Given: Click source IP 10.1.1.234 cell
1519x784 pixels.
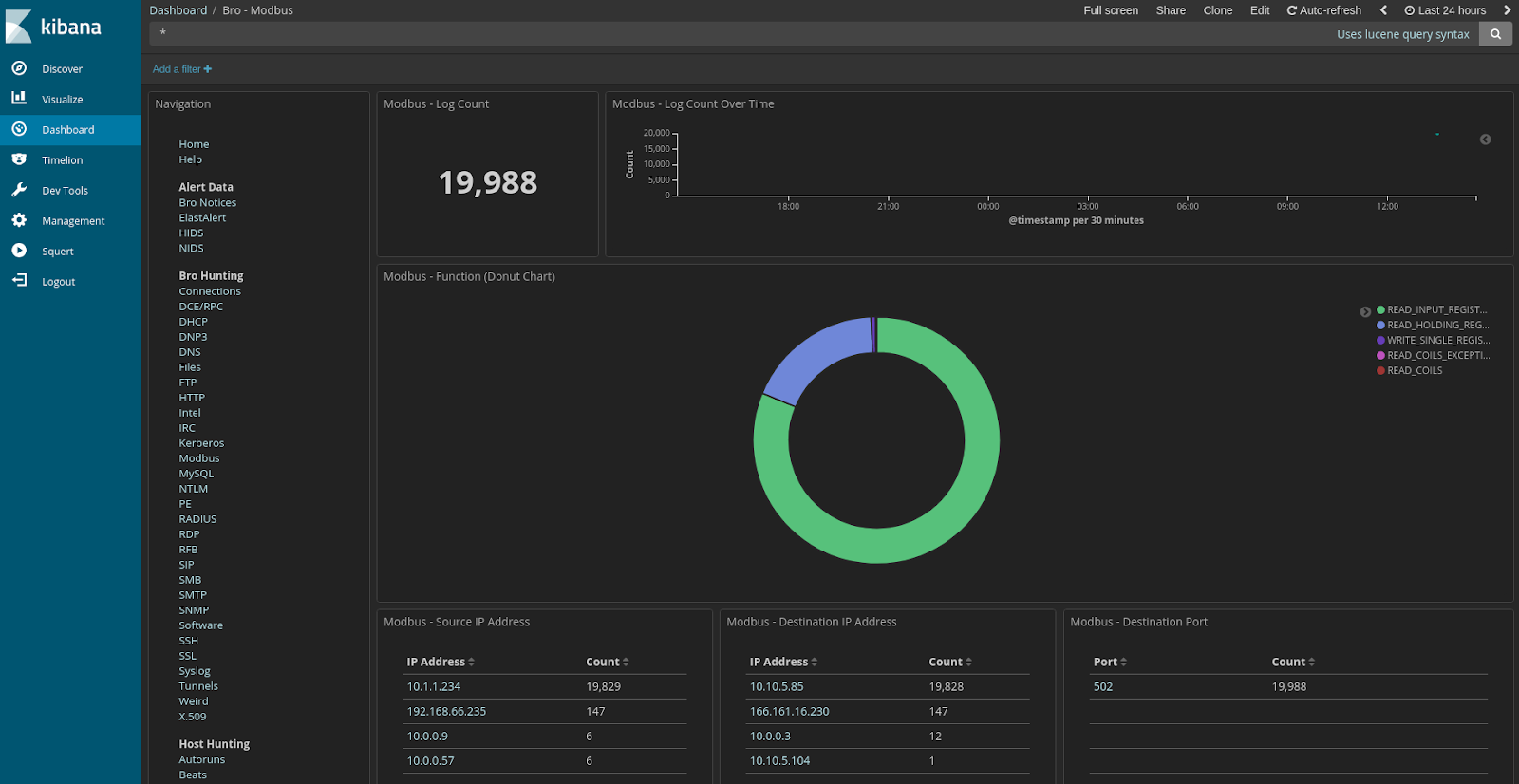Looking at the screenshot, I should (434, 686).
